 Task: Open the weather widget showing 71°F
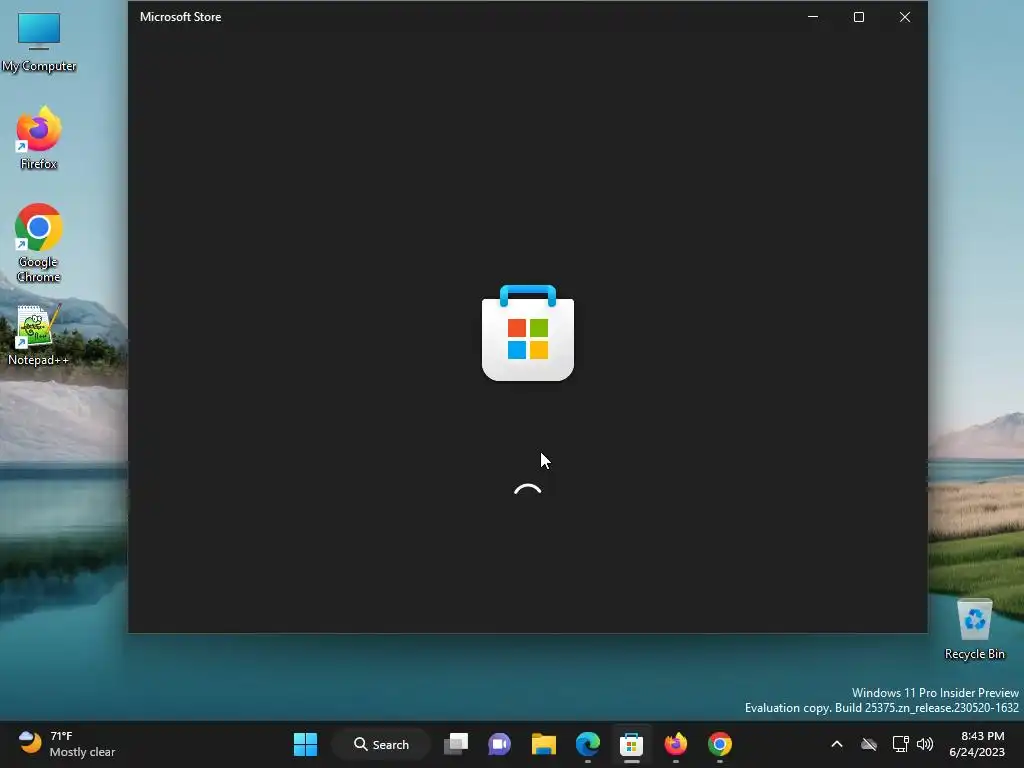[x=67, y=744]
